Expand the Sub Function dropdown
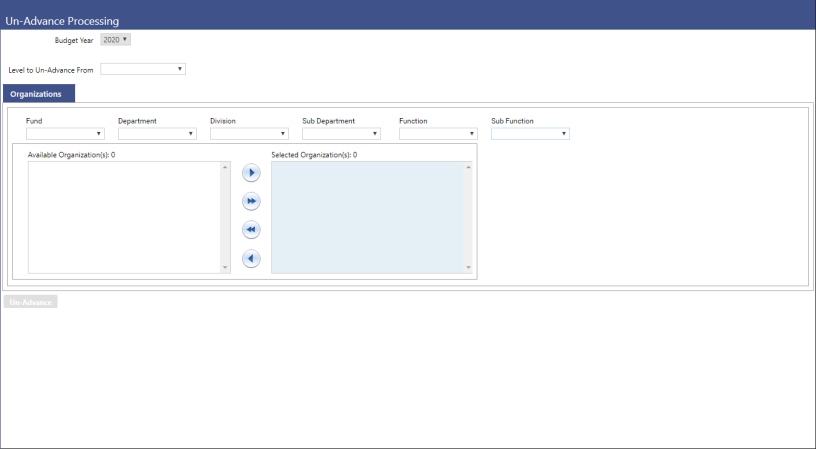 tap(530, 133)
